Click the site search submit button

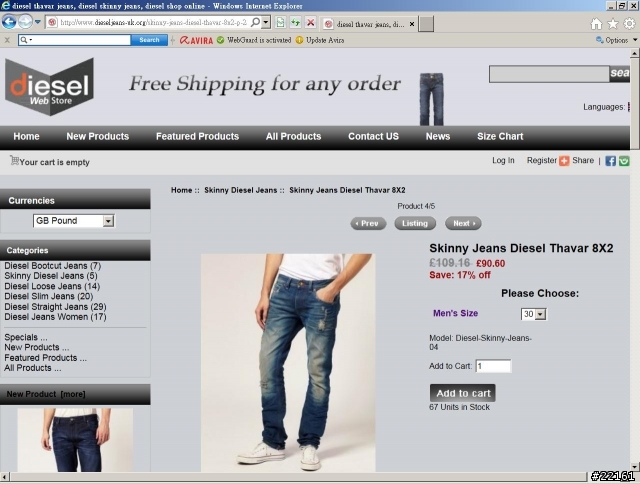coord(620,73)
